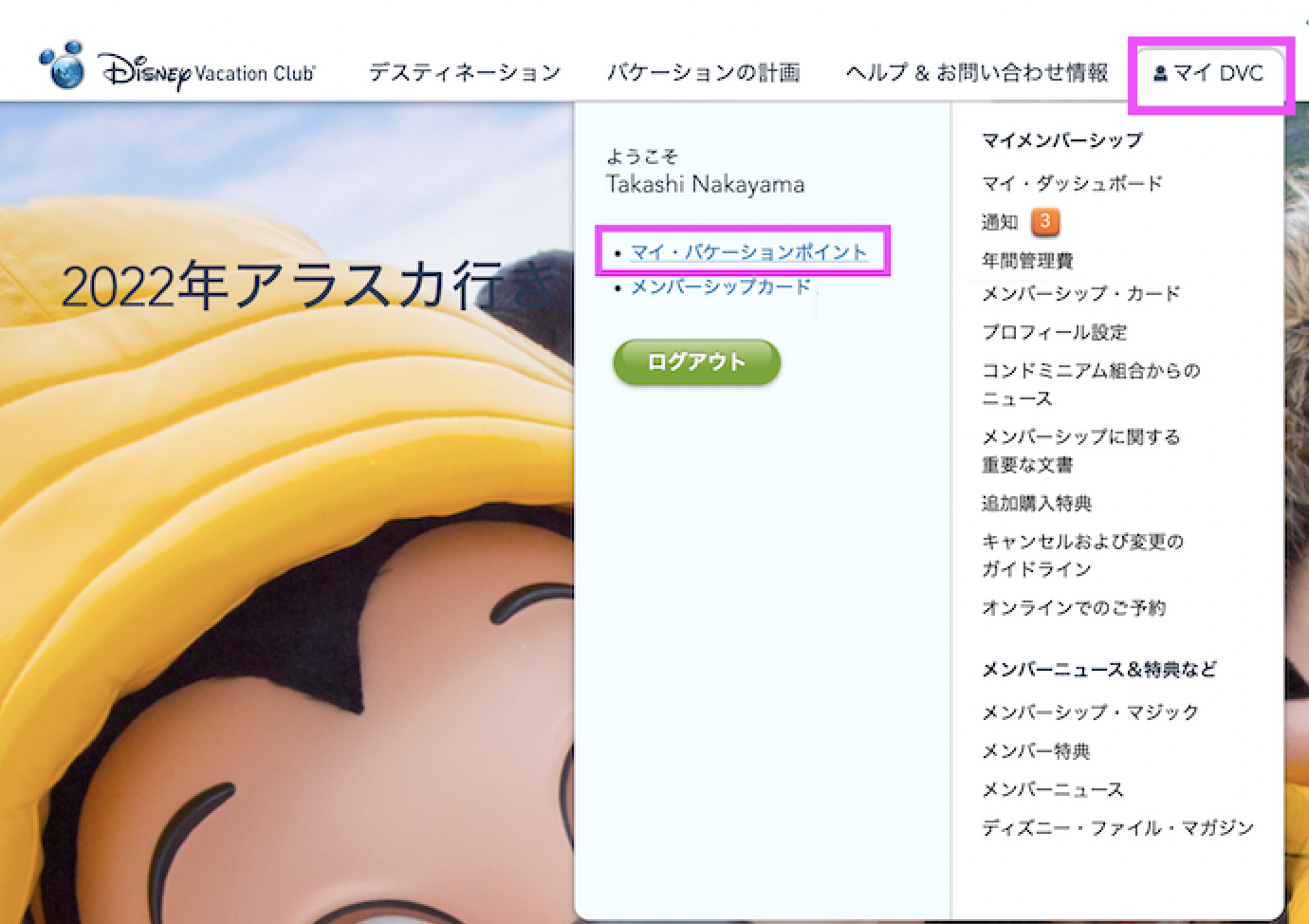Click the Disney Vacation Club Mickey globe logo
Viewport: 1309px width, 924px height.
62,65
